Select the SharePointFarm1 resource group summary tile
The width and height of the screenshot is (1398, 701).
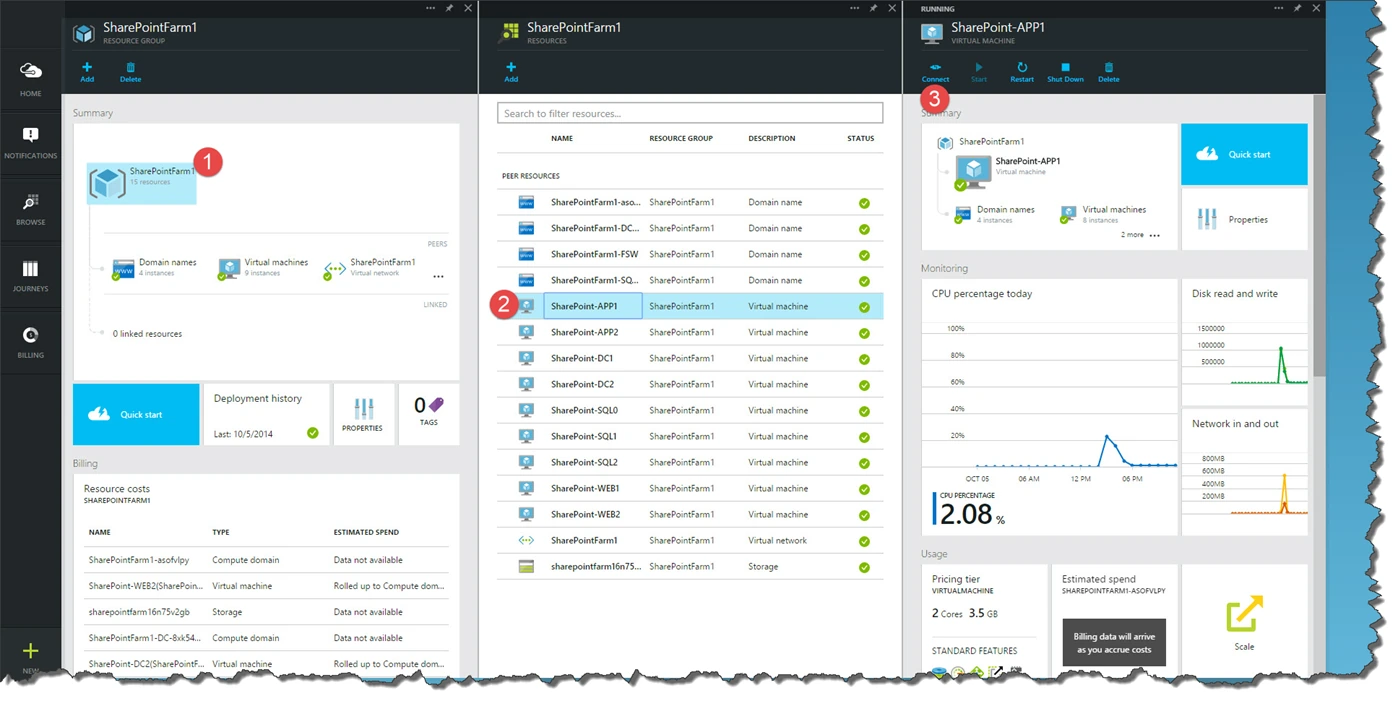pos(141,183)
